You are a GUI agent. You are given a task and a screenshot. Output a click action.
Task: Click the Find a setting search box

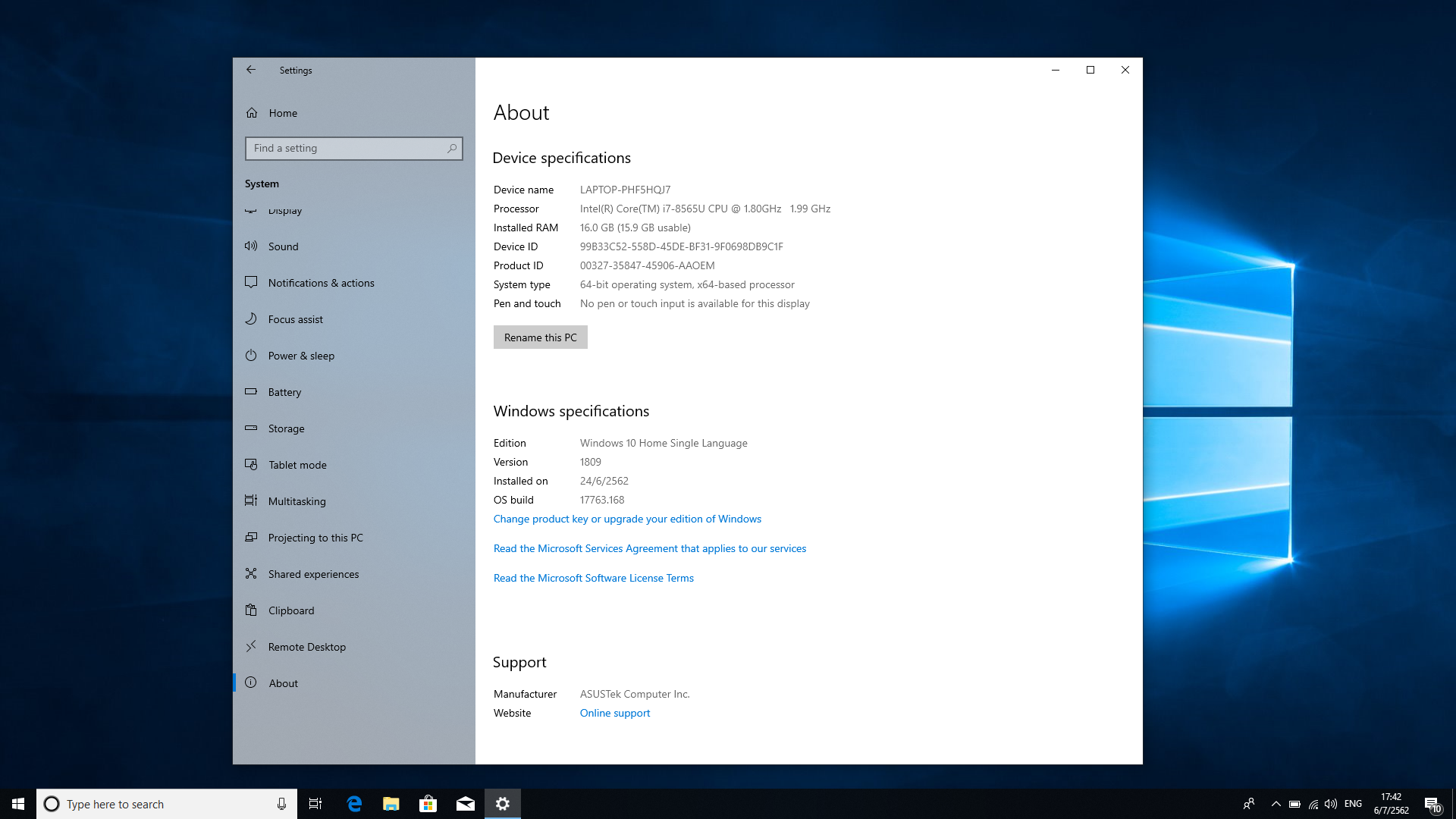[353, 149]
